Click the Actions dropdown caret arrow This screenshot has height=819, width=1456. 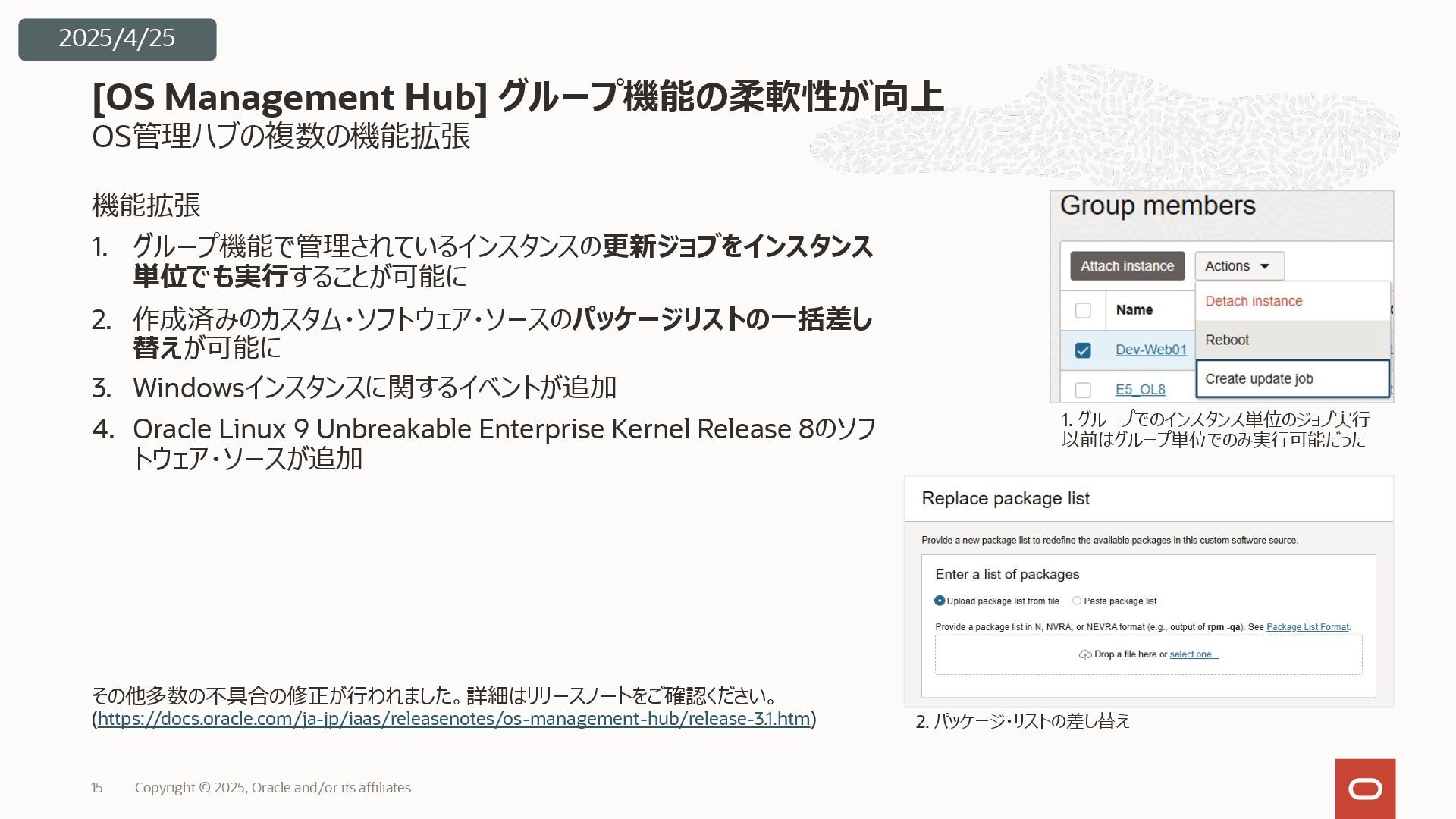pyautogui.click(x=1264, y=266)
